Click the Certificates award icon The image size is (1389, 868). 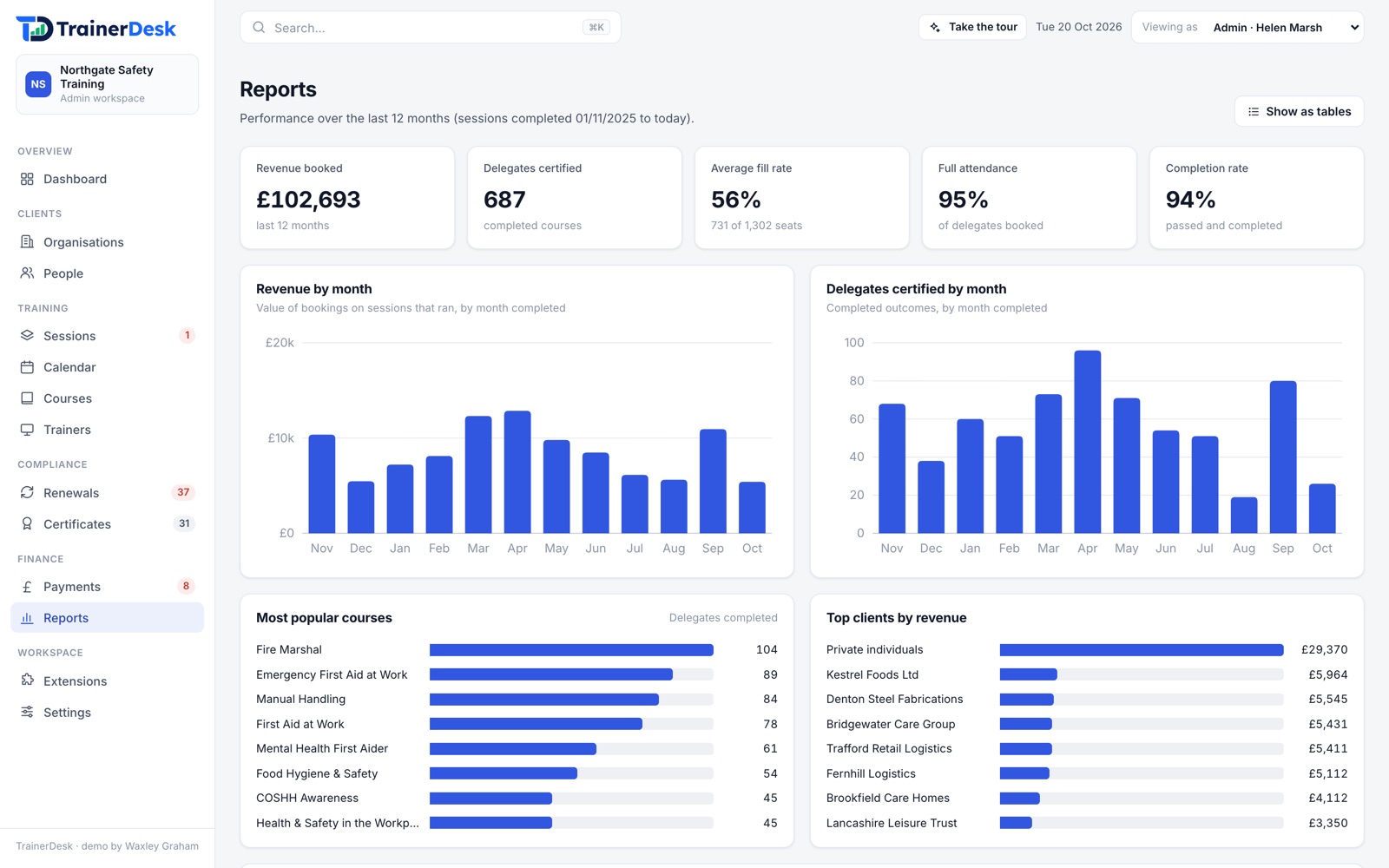pyautogui.click(x=27, y=524)
